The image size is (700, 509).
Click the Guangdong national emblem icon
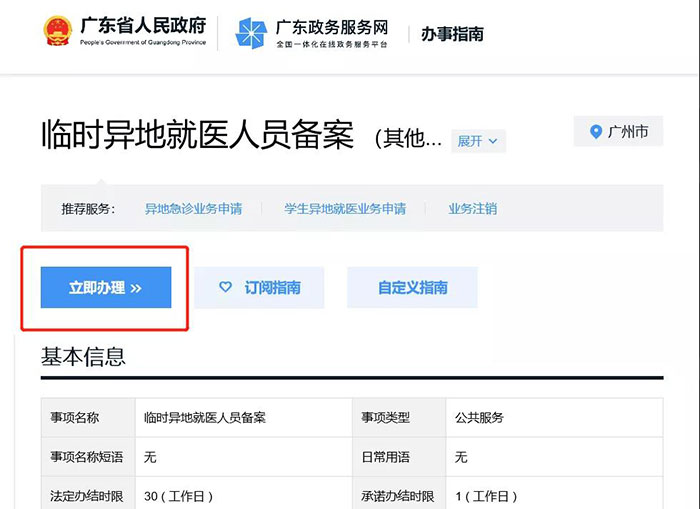(57, 33)
